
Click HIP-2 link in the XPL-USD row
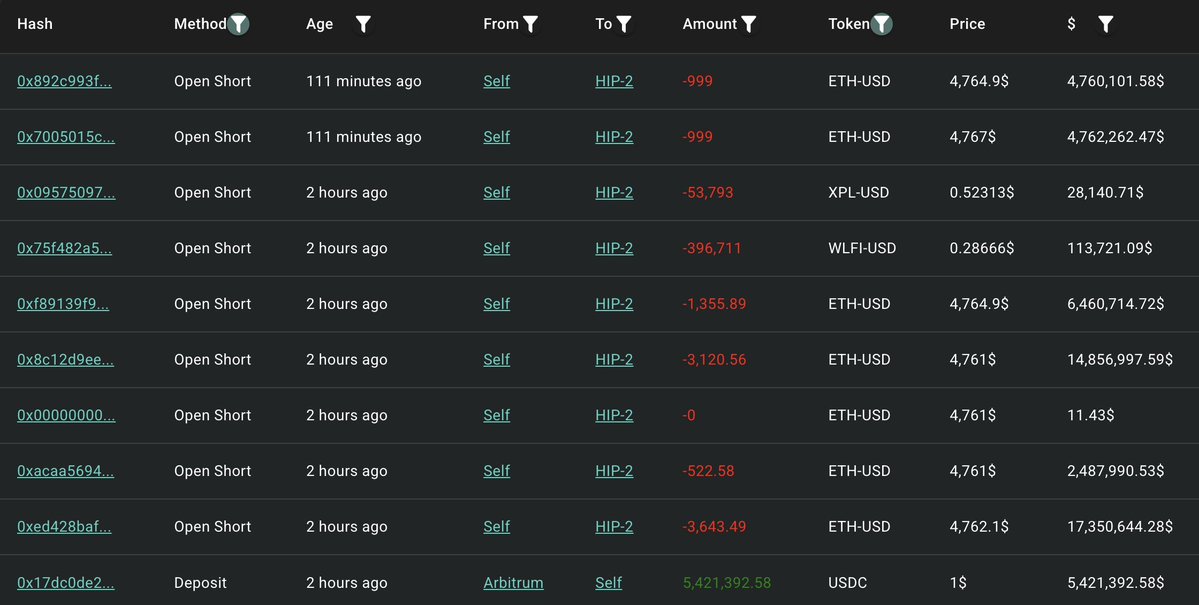(x=614, y=193)
